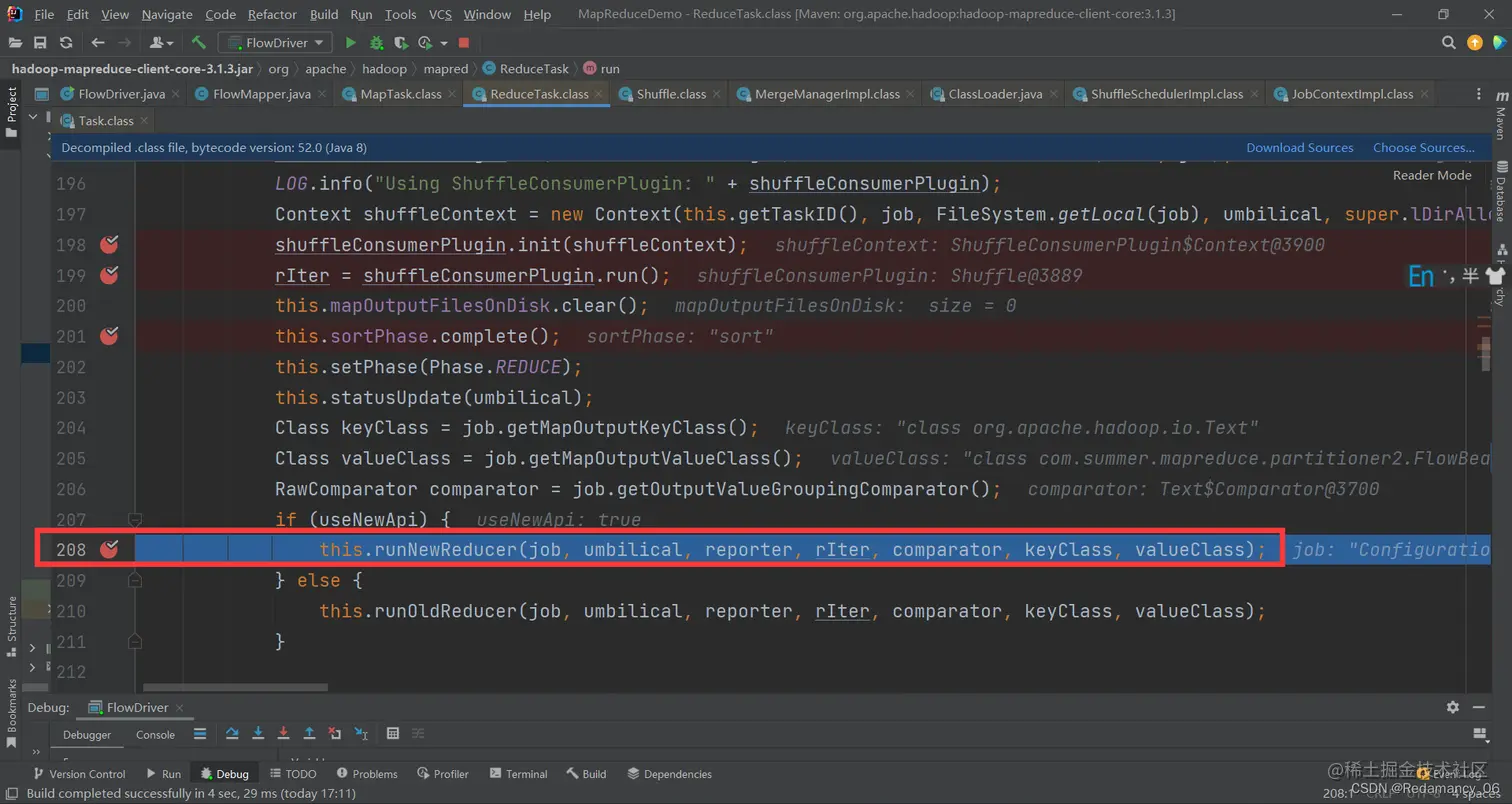1512x804 pixels.
Task: Click the Build project hammer icon
Action: point(199,43)
